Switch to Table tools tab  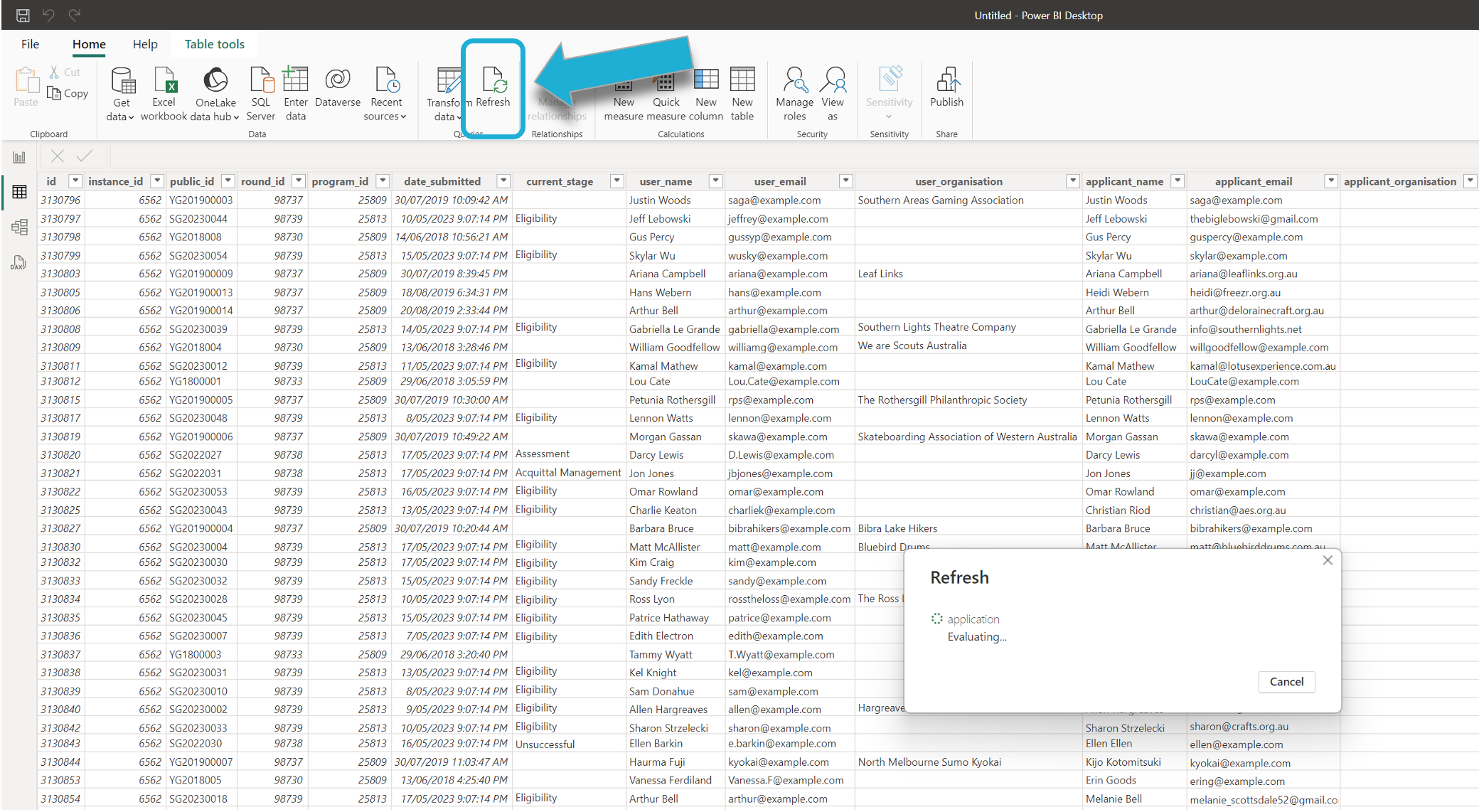pos(214,44)
